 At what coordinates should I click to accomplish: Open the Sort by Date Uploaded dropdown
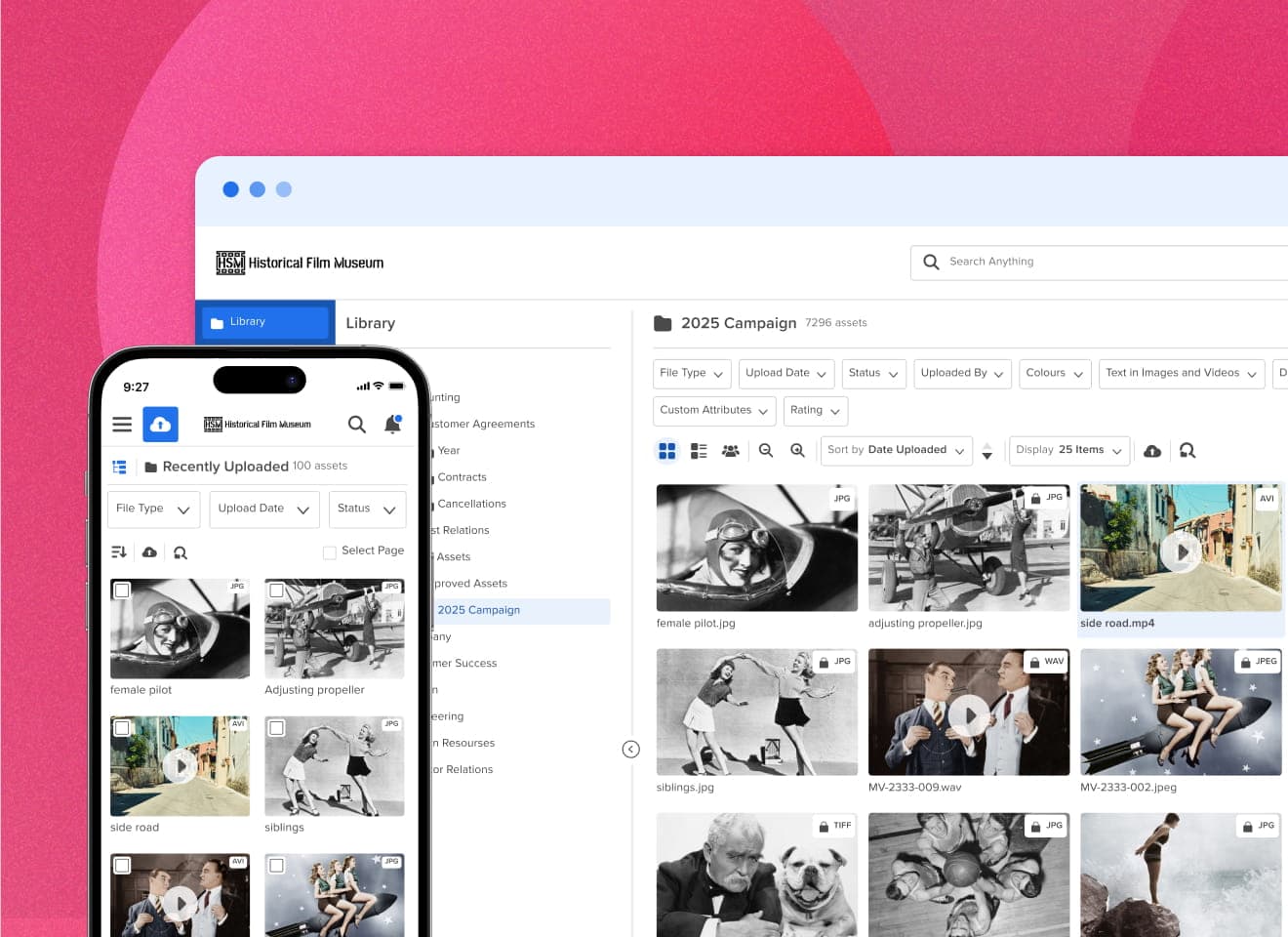(896, 450)
